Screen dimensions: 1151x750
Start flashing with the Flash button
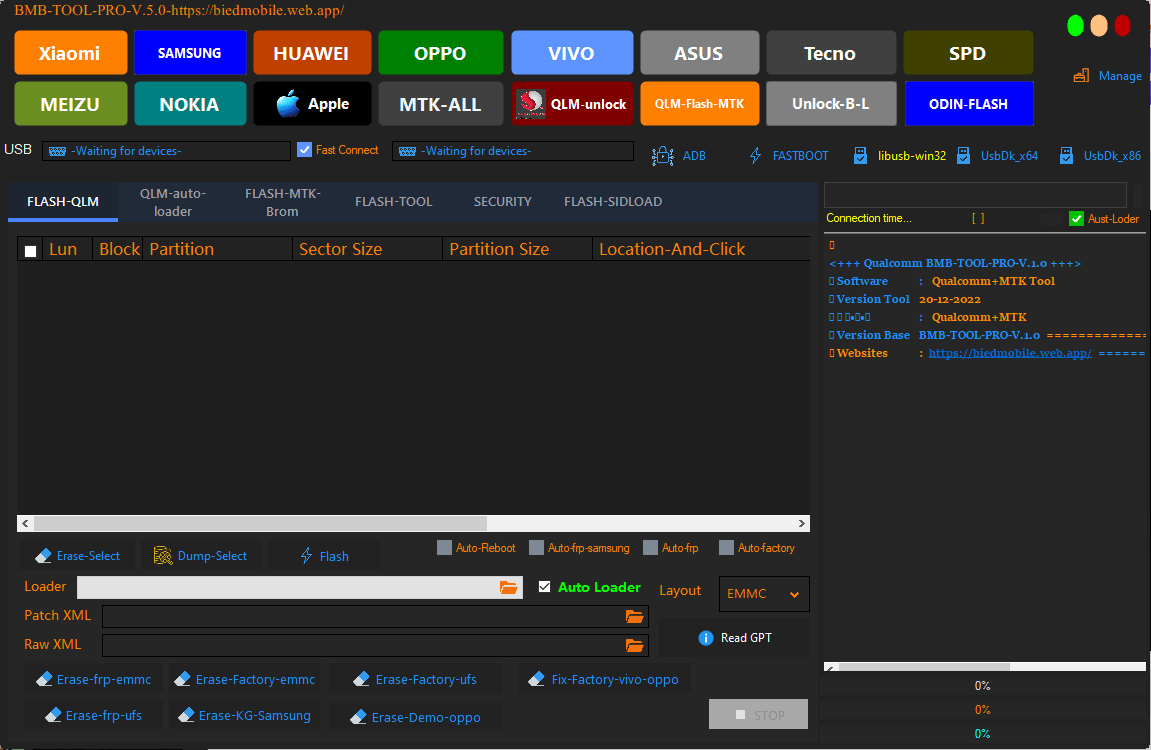(323, 555)
